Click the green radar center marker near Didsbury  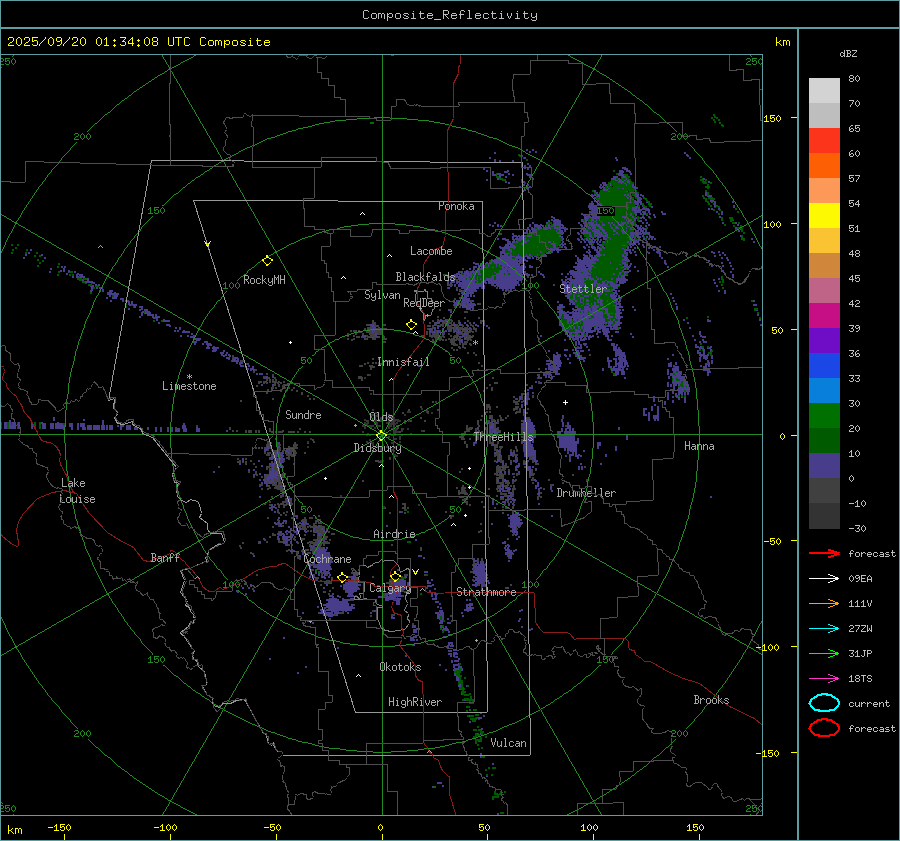pyautogui.click(x=381, y=434)
